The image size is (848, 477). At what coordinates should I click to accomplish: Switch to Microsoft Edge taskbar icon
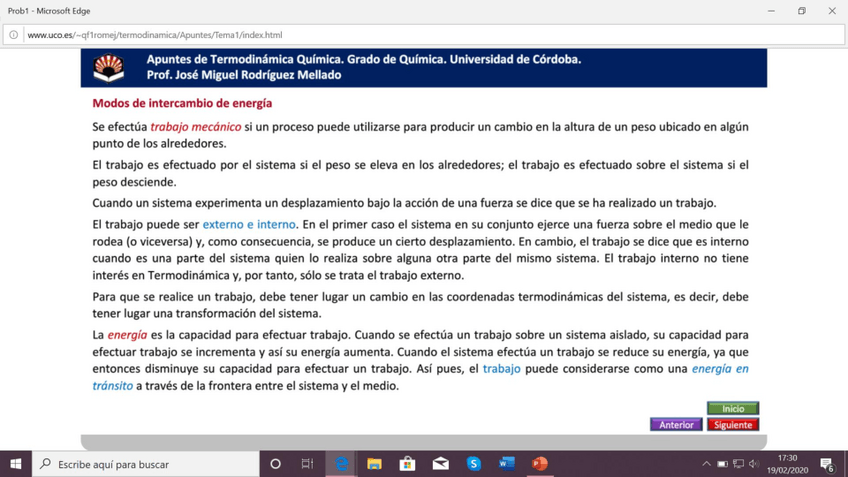point(341,464)
